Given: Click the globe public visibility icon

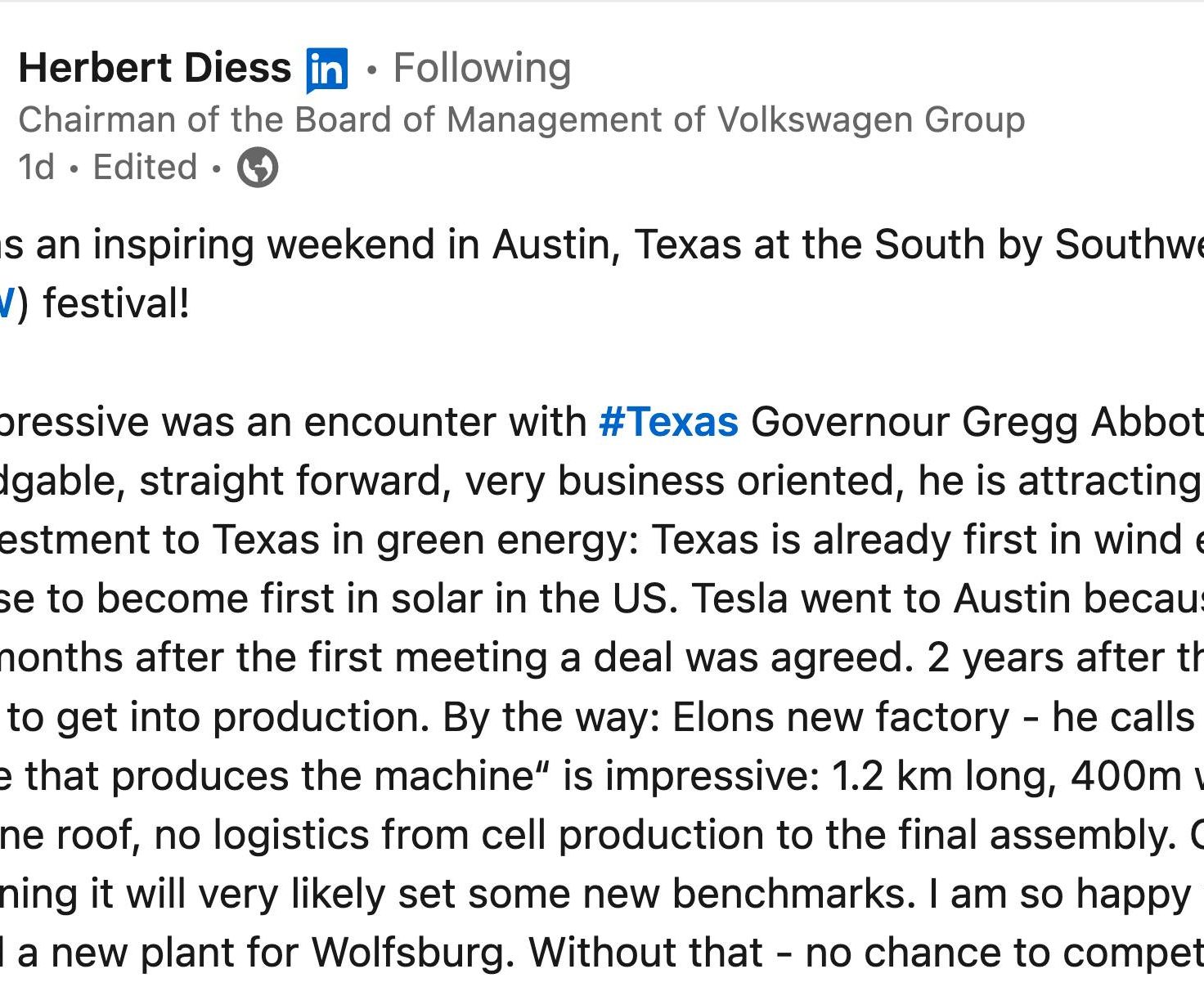Looking at the screenshot, I should coord(258,168).
